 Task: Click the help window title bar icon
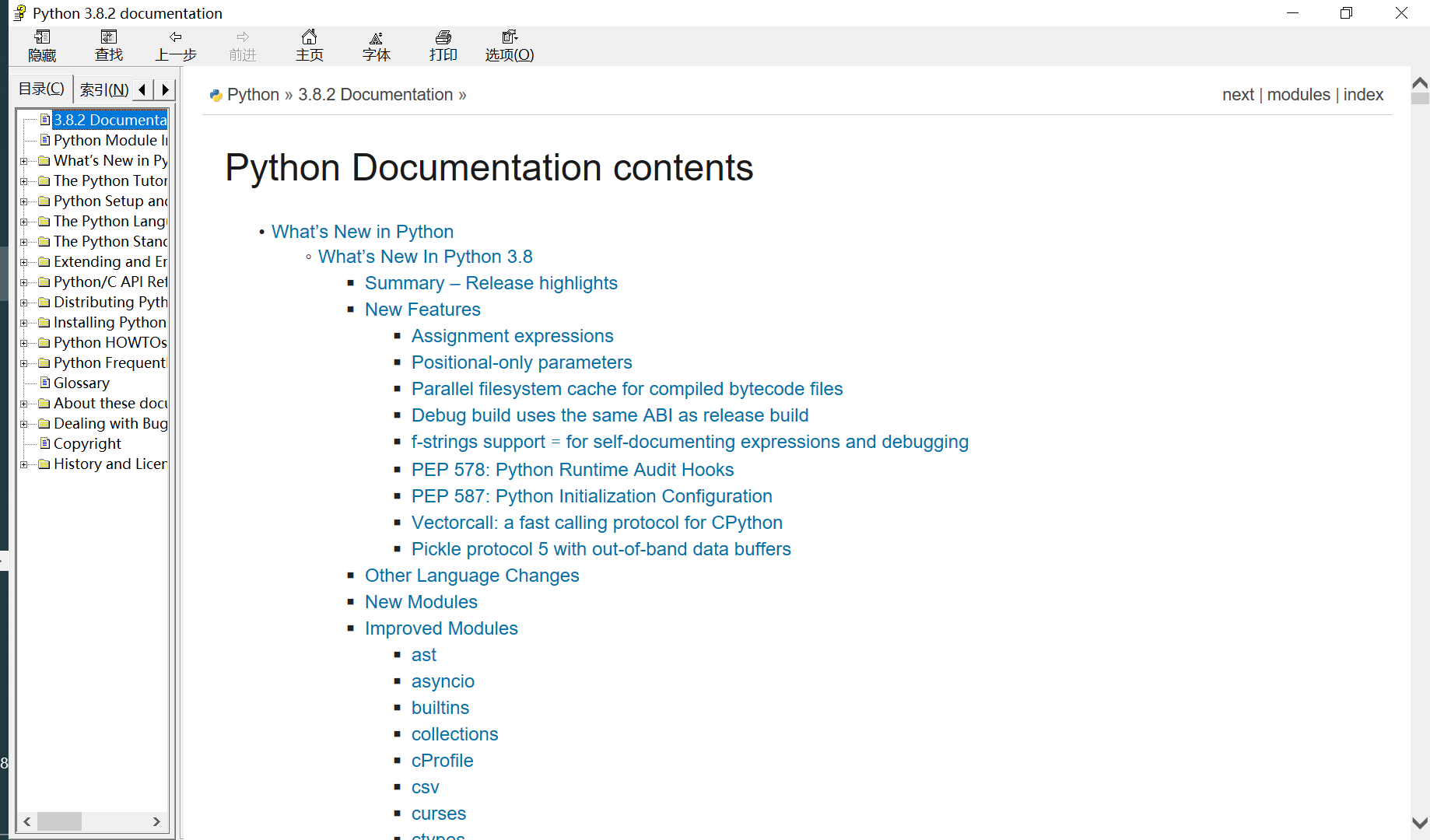pyautogui.click(x=19, y=13)
